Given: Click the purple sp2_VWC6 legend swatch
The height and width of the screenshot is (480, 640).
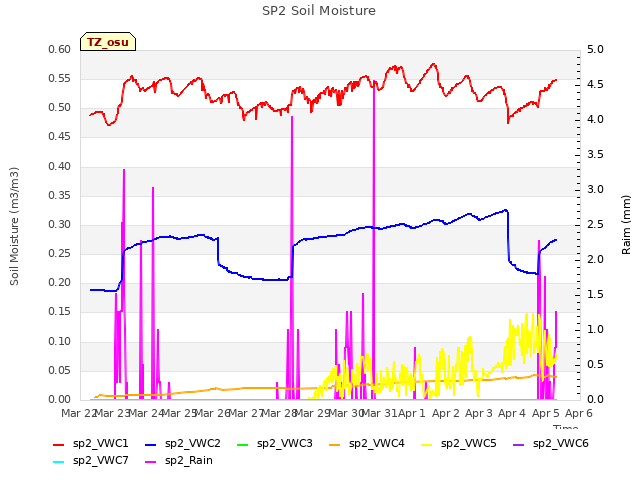Looking at the screenshot, I should pos(519,444).
